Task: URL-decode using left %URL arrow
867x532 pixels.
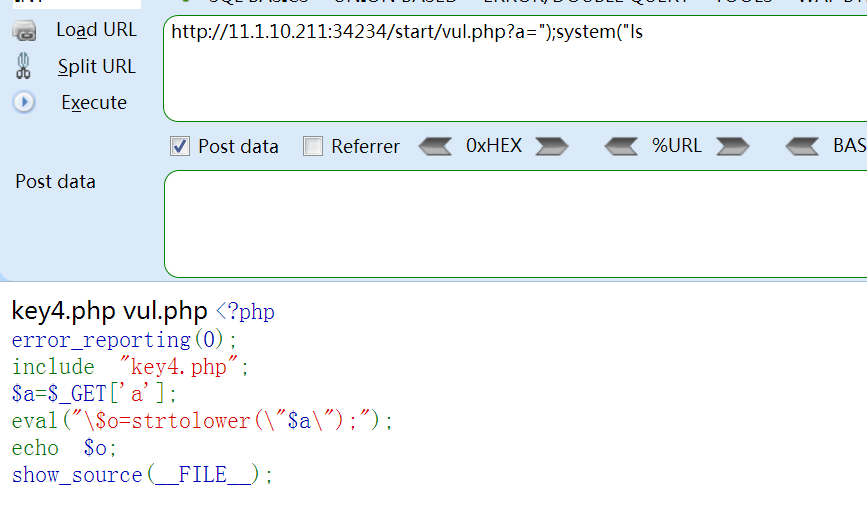Action: pyautogui.click(x=621, y=147)
